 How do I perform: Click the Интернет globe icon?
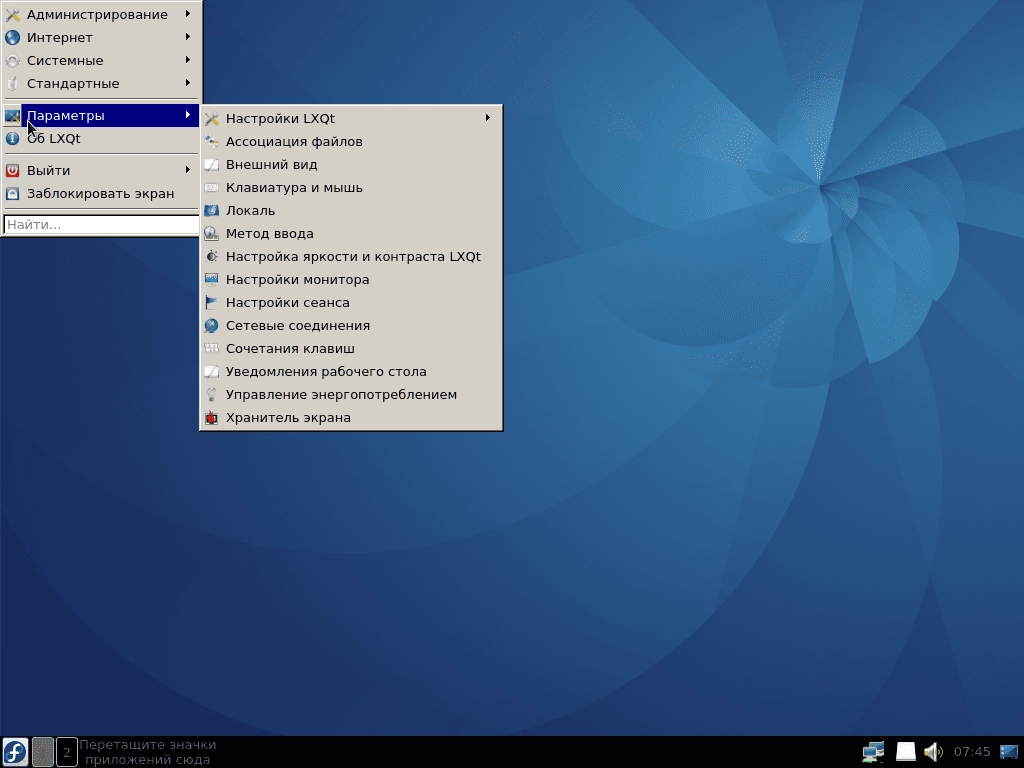(x=12, y=37)
